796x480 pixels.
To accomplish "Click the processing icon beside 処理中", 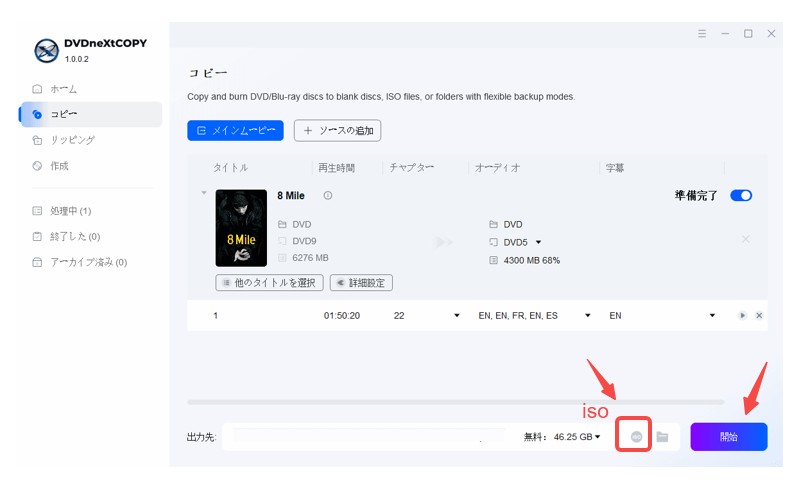I will [37, 211].
